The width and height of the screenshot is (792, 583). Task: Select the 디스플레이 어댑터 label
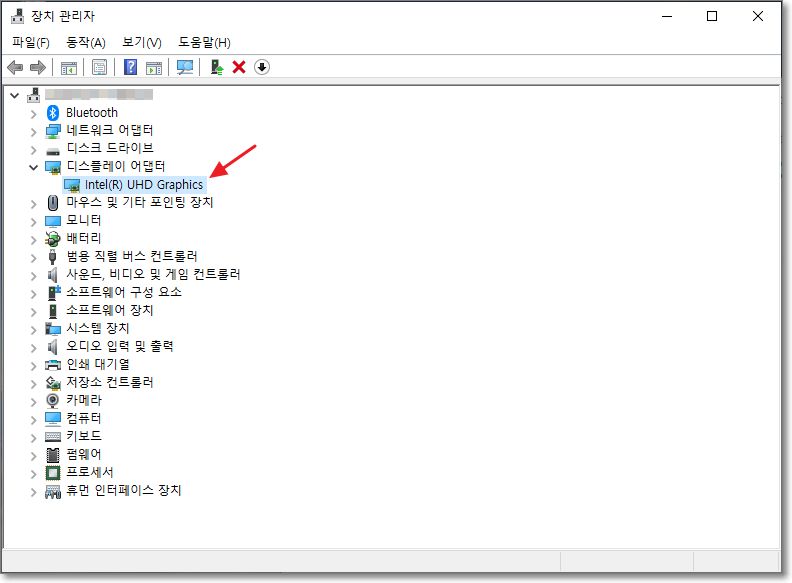click(x=116, y=166)
